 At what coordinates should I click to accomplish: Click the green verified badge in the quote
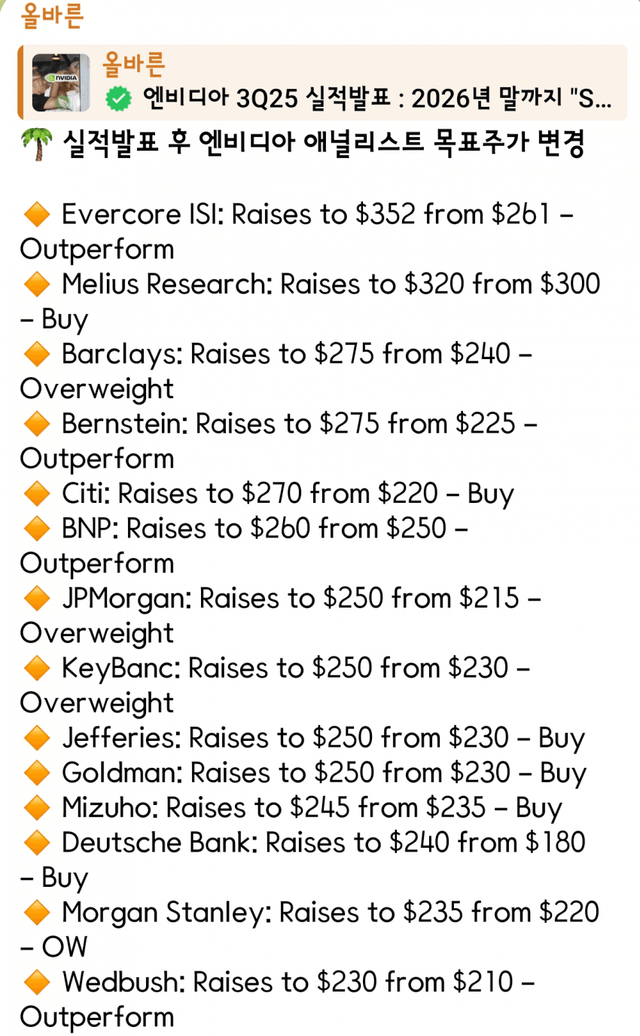[x=119, y=99]
